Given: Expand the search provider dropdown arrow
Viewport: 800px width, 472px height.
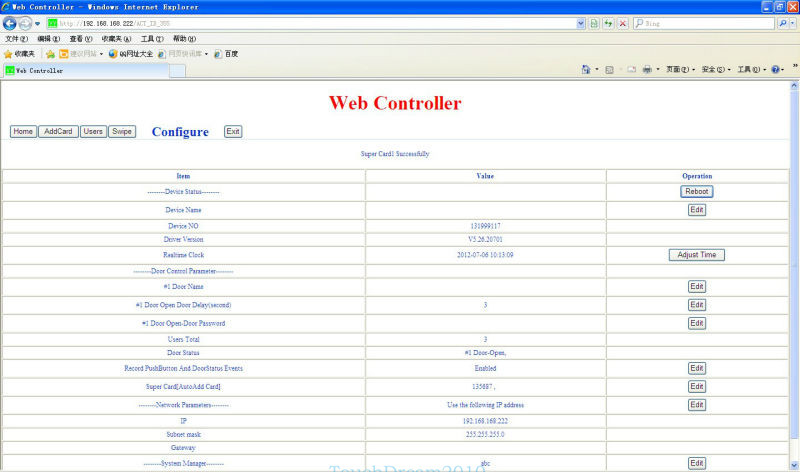Looking at the screenshot, I should click(792, 23).
